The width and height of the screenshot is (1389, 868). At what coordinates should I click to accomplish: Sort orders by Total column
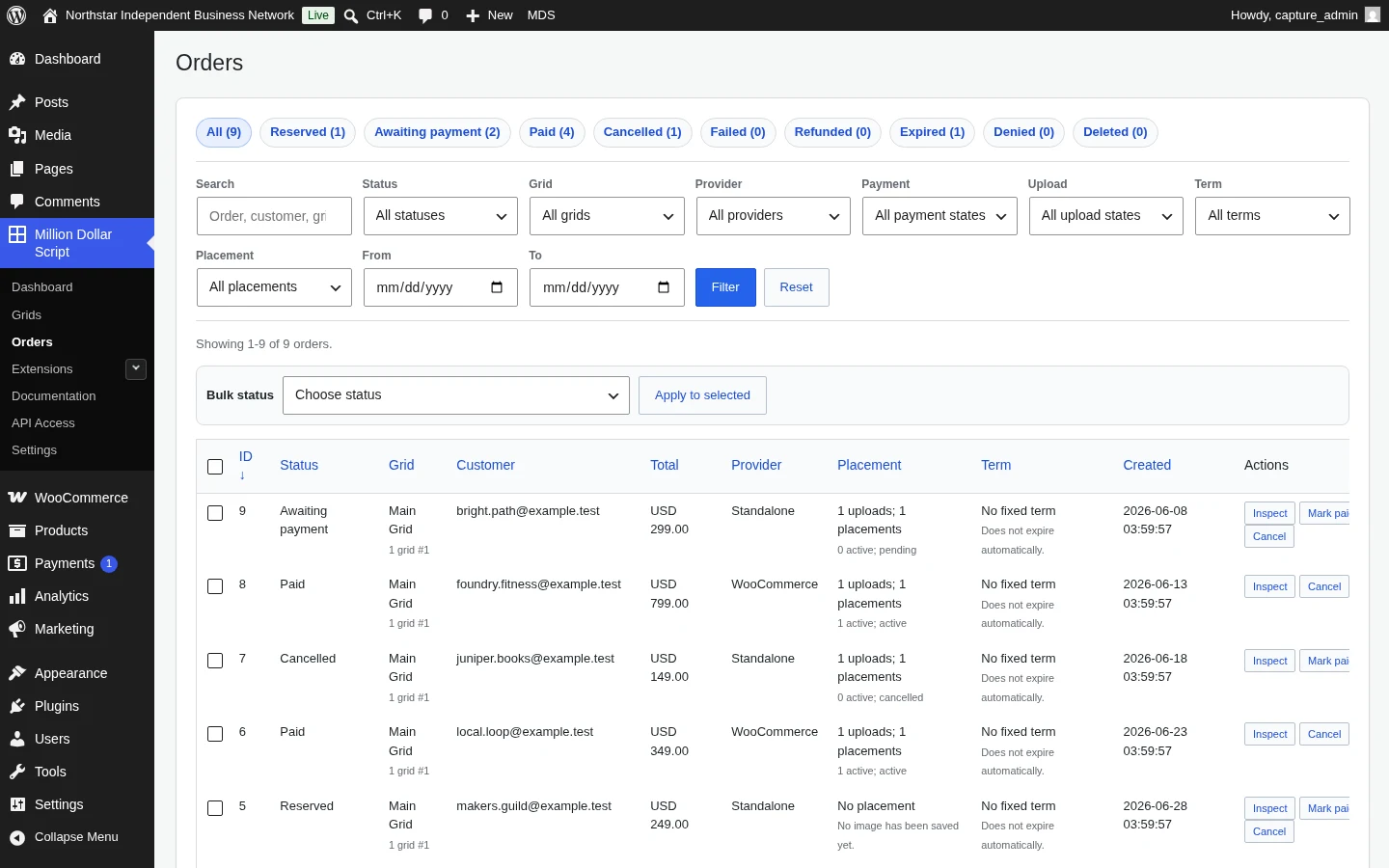(665, 465)
